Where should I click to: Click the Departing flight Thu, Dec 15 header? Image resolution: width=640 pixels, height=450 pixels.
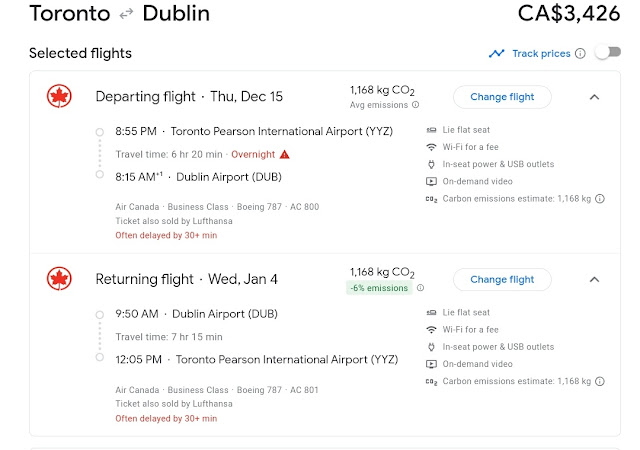[x=189, y=97]
